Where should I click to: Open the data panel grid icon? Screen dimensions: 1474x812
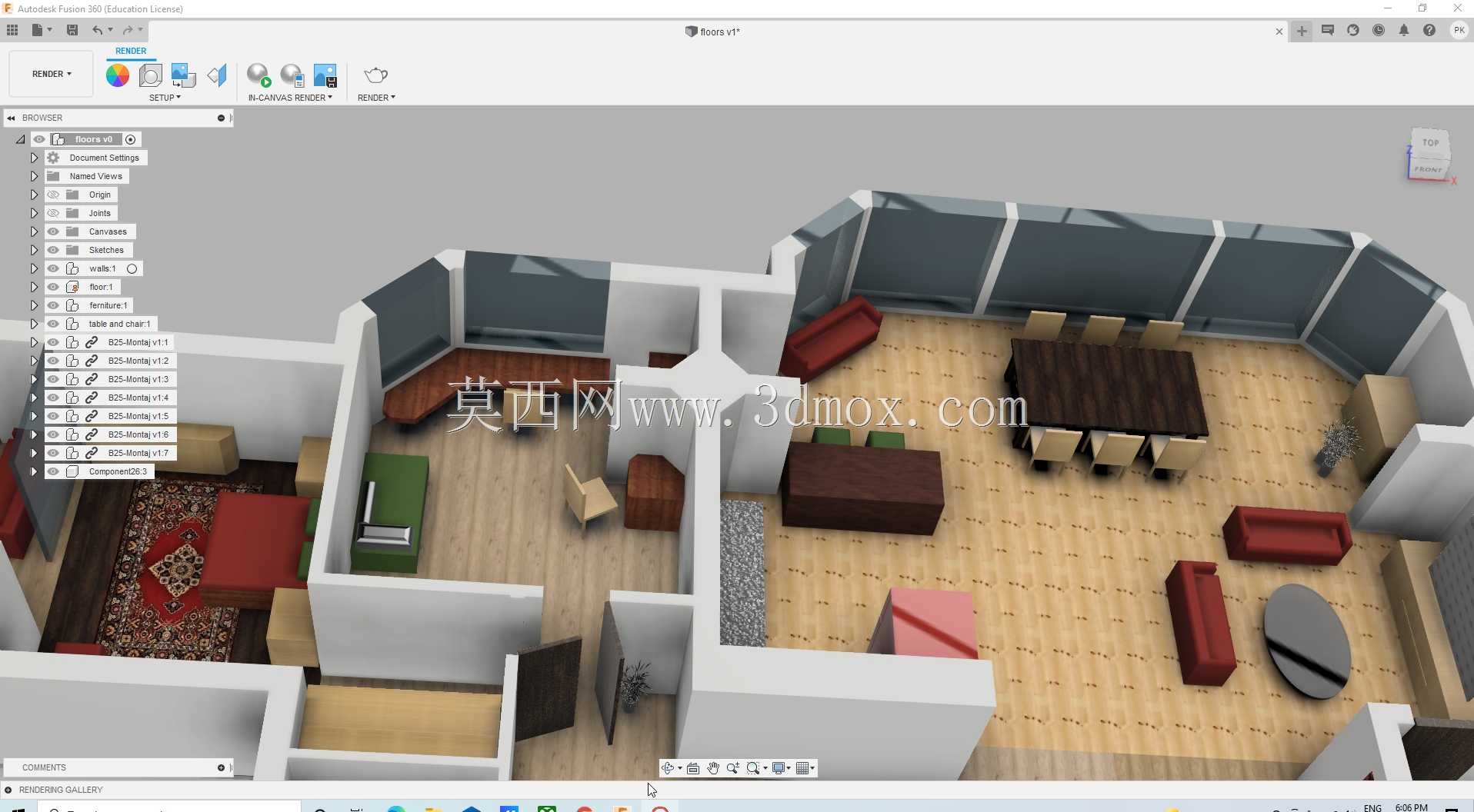coord(12,30)
